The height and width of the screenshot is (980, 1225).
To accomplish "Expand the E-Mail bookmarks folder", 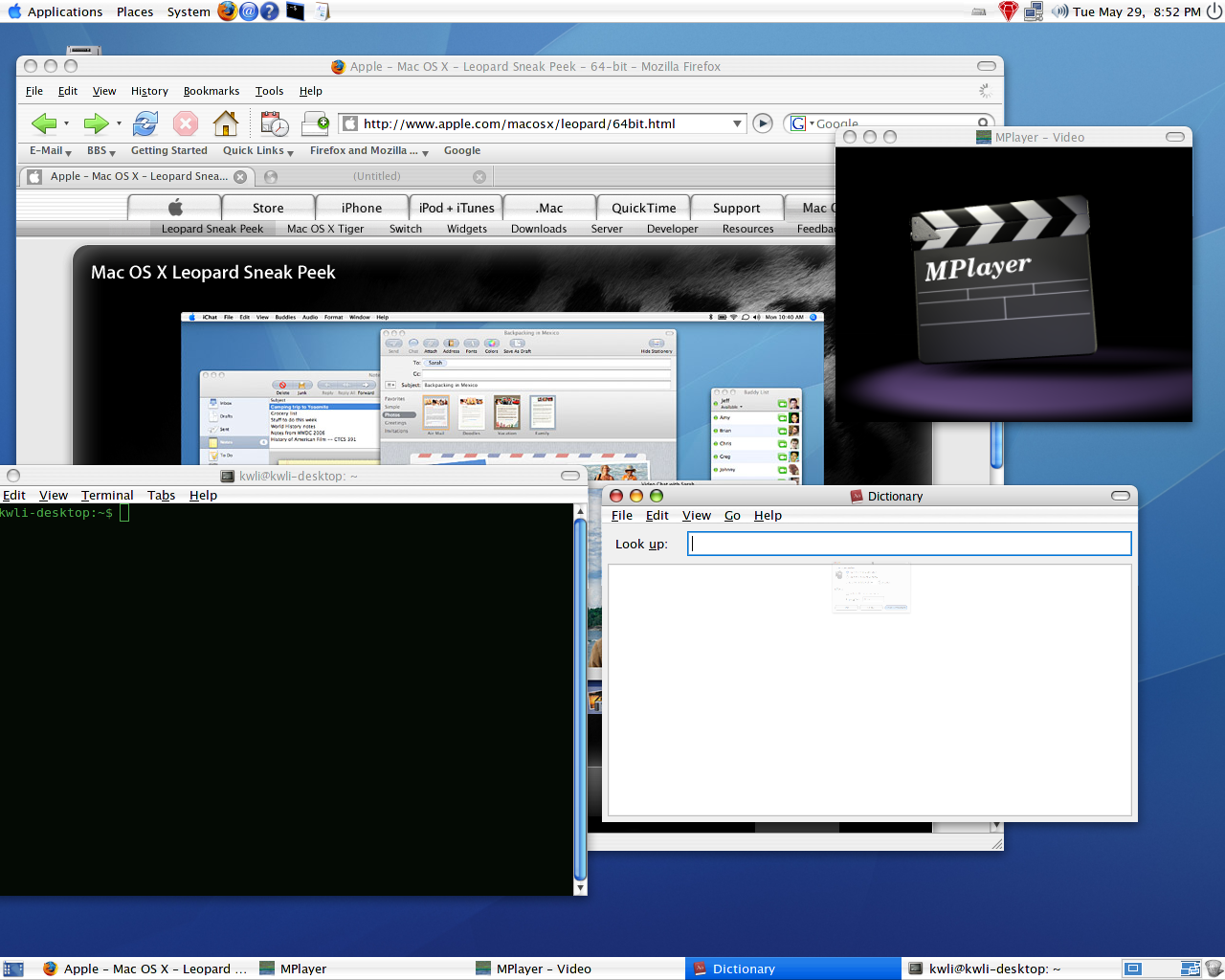I will tap(50, 151).
